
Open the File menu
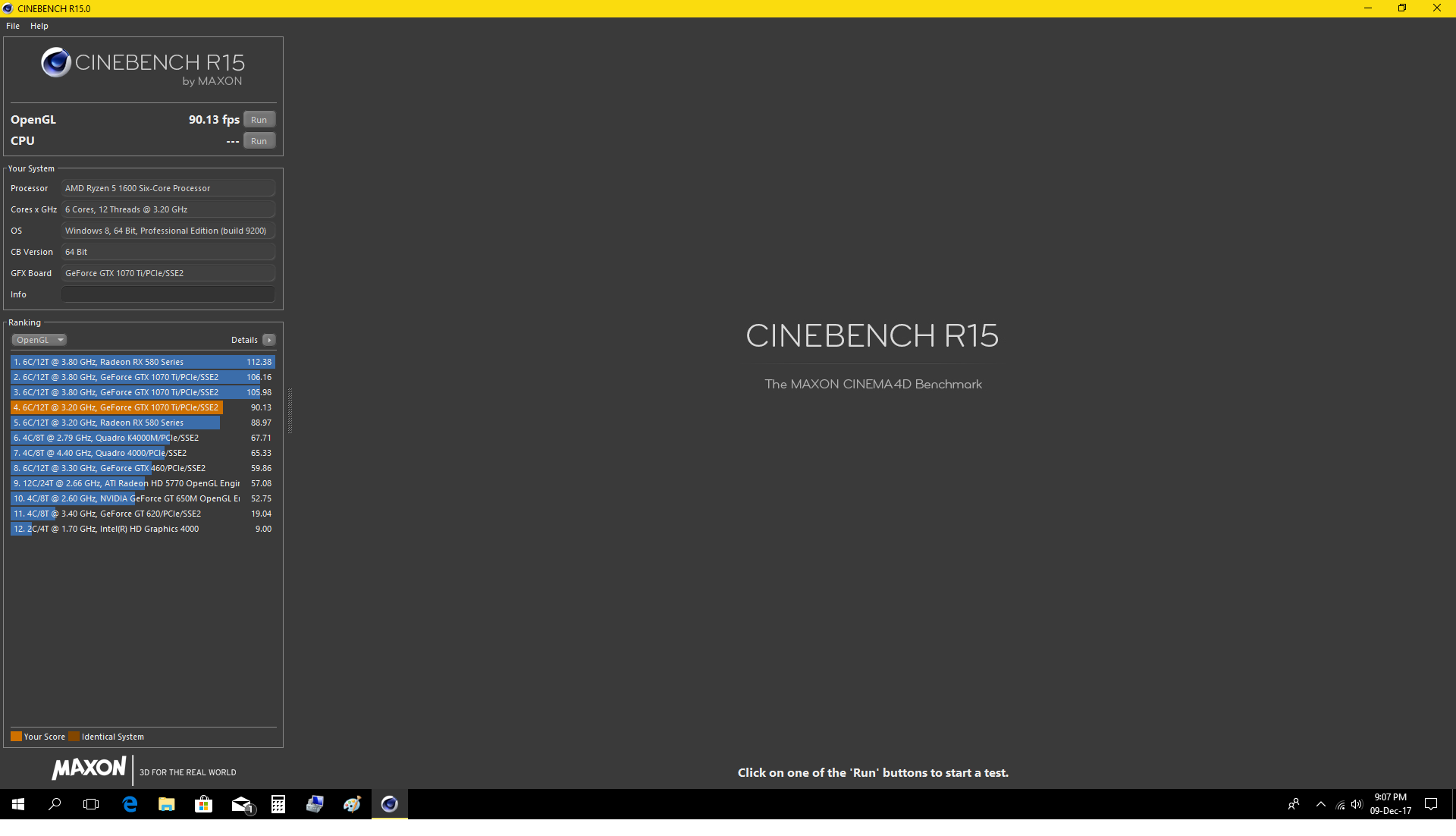[x=13, y=26]
